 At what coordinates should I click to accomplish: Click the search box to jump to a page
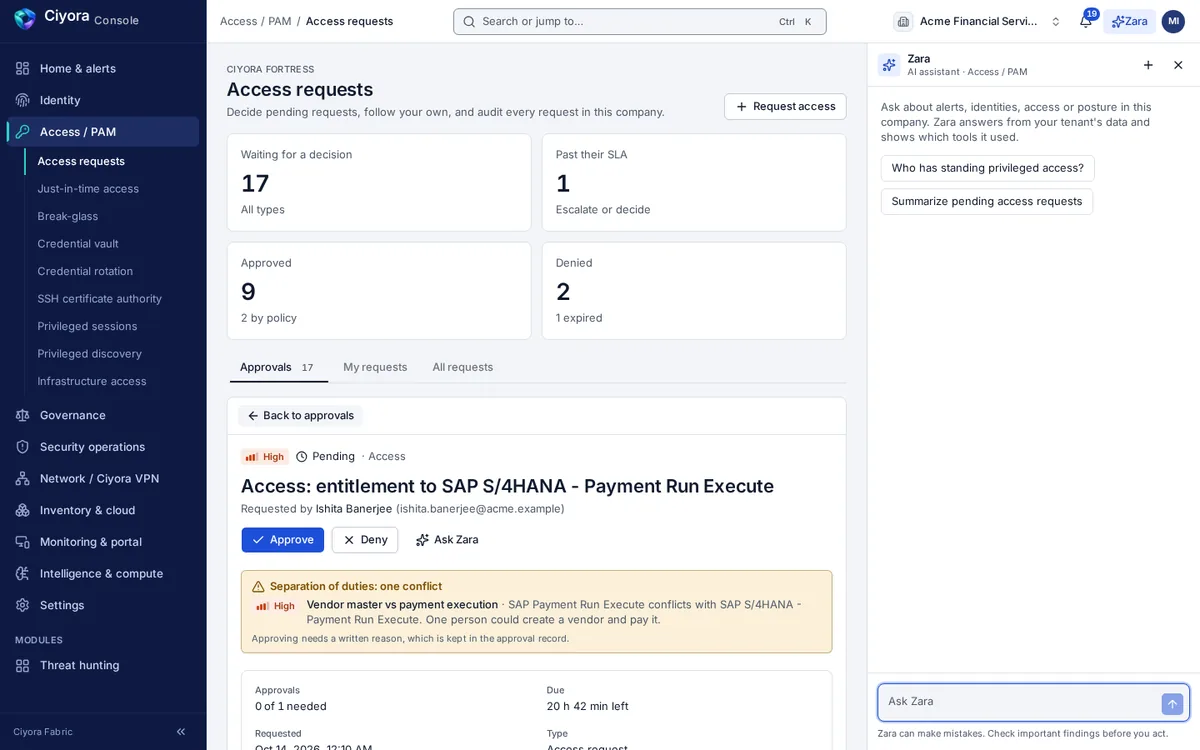[x=640, y=21]
